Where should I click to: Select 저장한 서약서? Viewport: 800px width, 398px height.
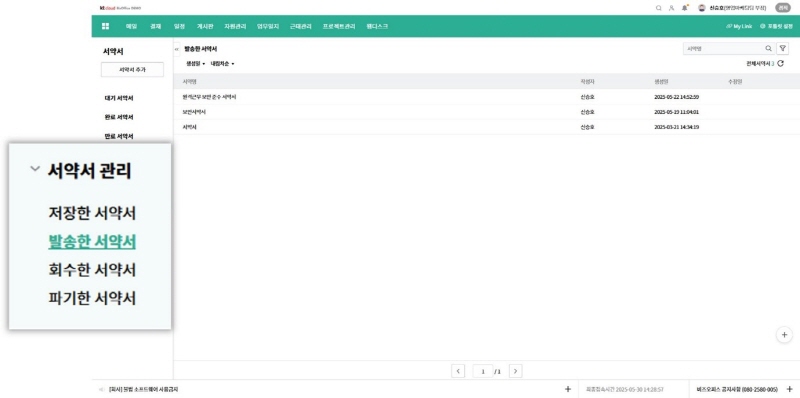pos(92,213)
